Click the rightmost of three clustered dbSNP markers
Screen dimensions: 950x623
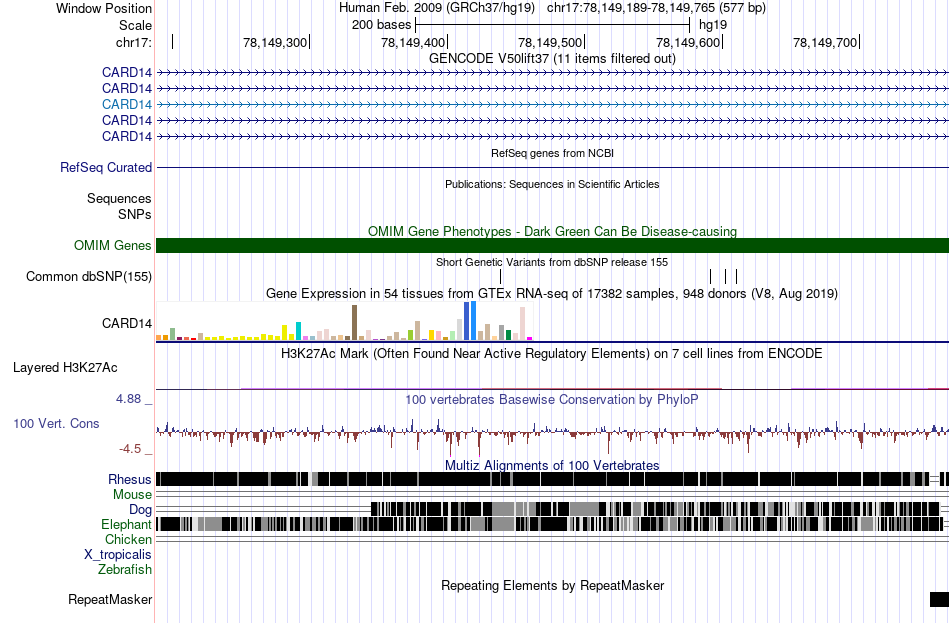pyautogui.click(x=737, y=276)
